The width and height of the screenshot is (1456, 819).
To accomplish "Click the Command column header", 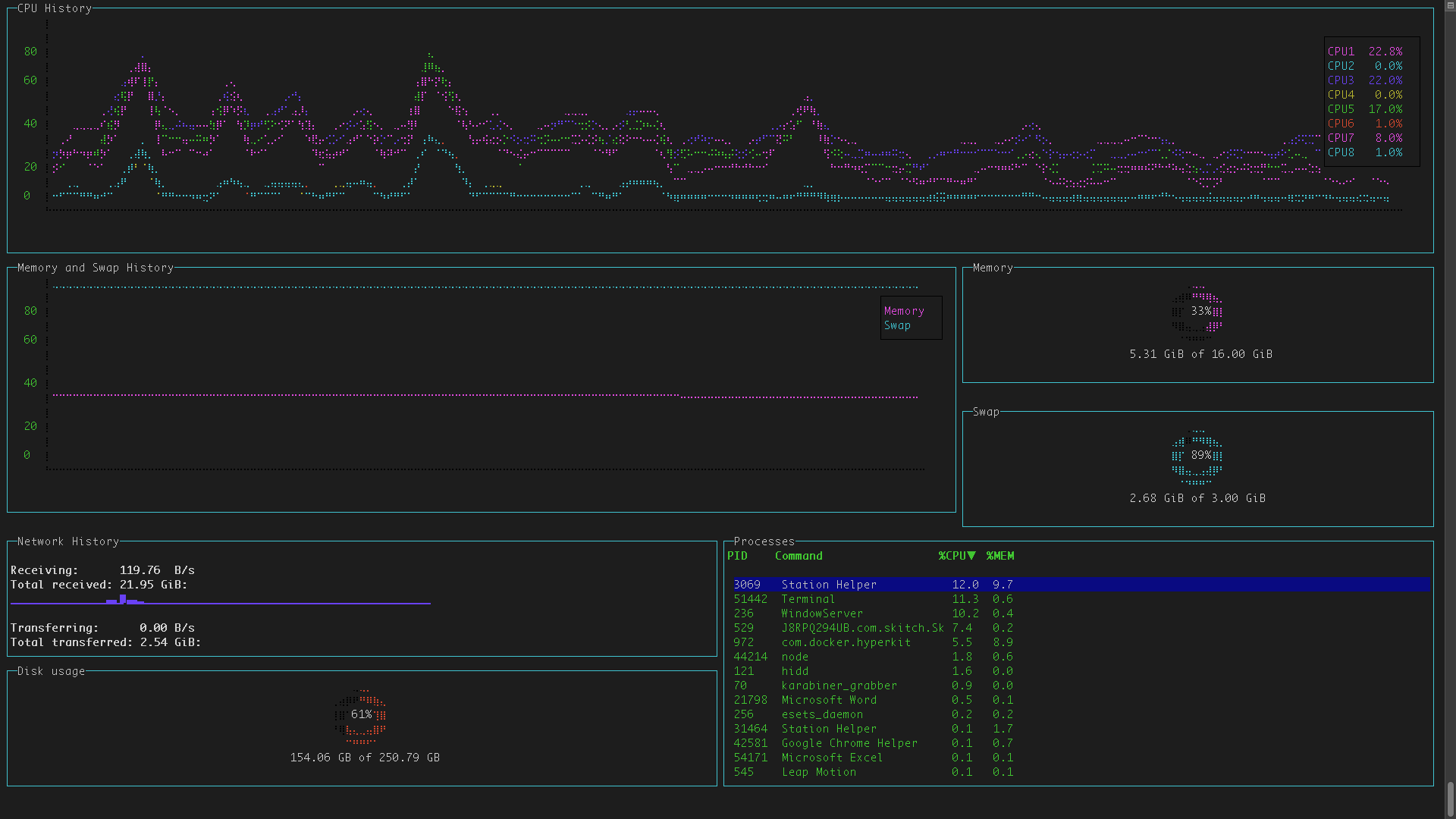I will (x=799, y=556).
